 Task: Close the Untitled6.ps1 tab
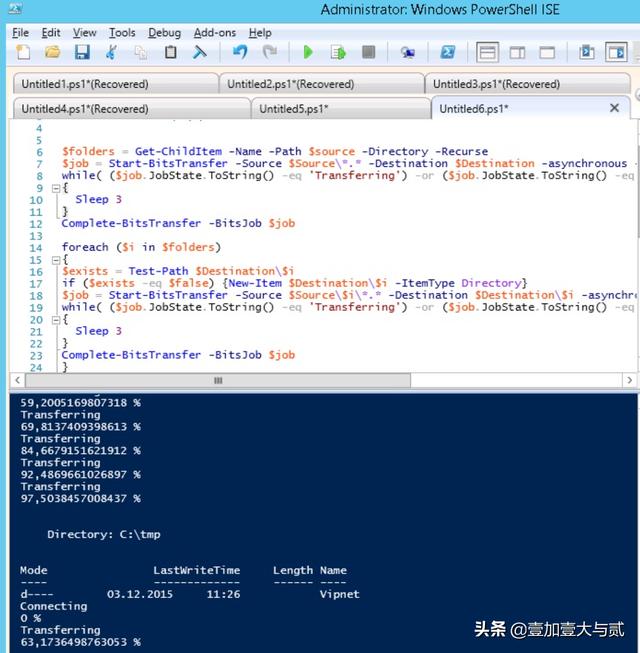click(614, 108)
